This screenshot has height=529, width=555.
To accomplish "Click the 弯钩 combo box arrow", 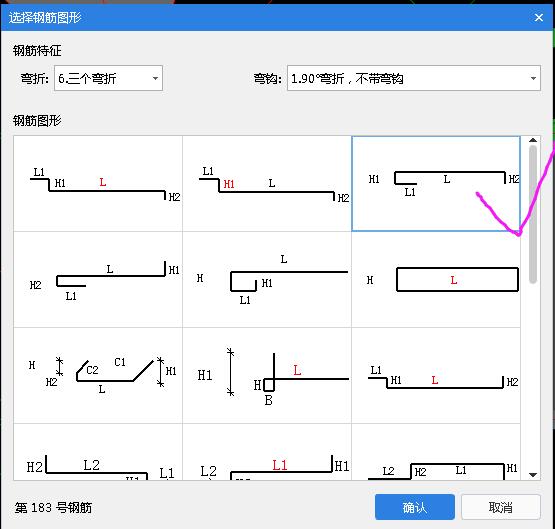I will [x=533, y=78].
